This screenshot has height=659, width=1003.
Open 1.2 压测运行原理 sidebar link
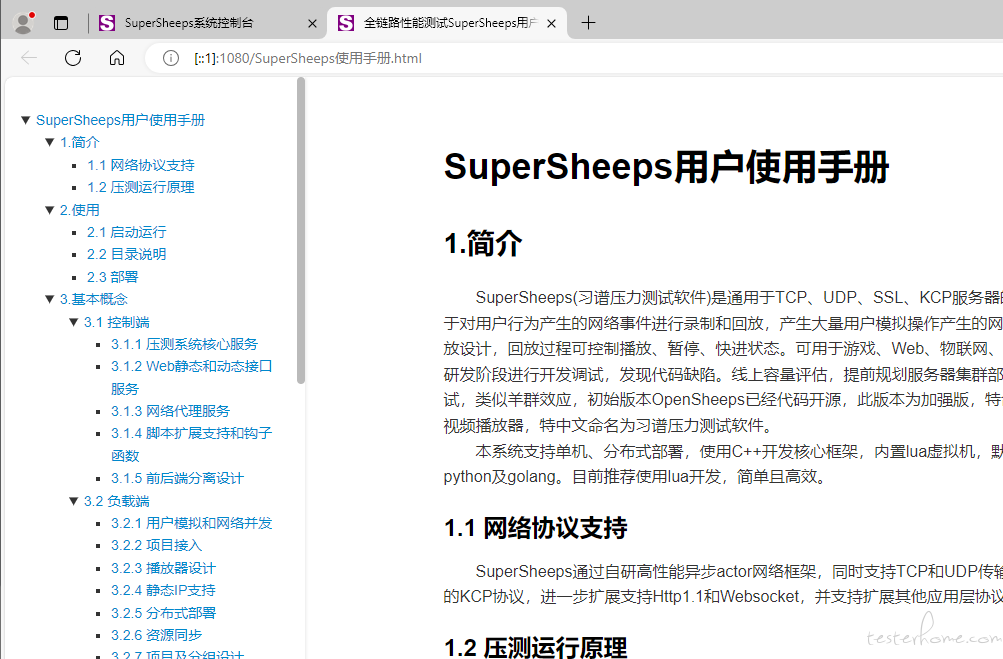[141, 187]
